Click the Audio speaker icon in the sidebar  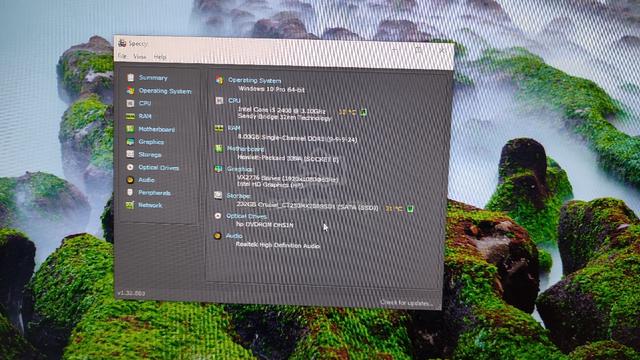tap(130, 180)
